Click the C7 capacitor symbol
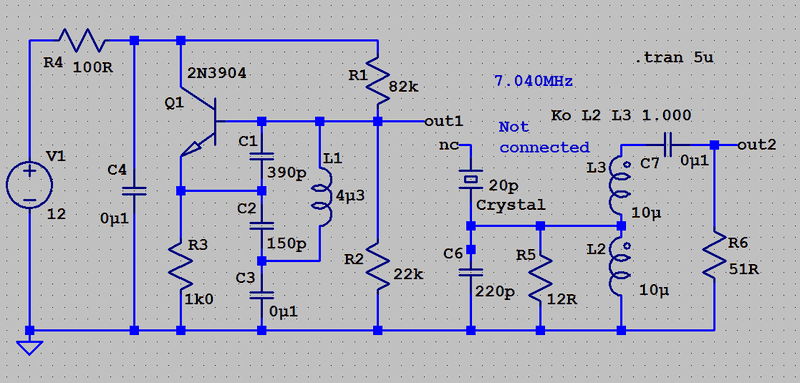The image size is (800, 383). pyautogui.click(x=668, y=145)
